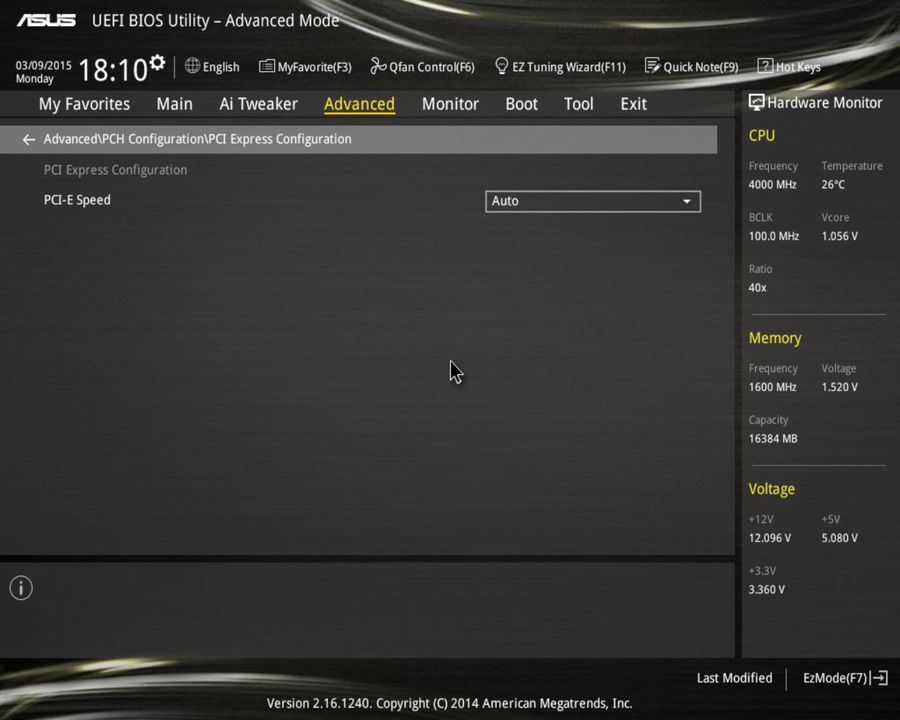Click the info icon above the help area

20,588
